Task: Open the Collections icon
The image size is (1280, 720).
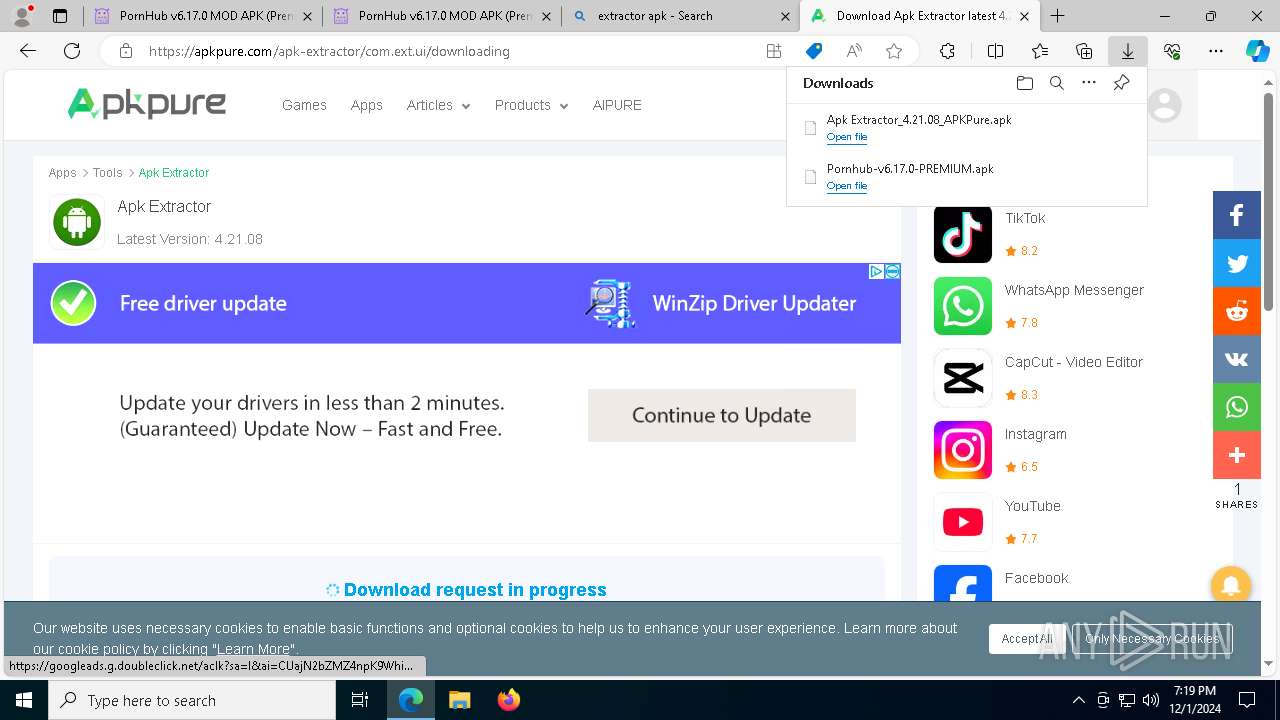Action: [1084, 51]
